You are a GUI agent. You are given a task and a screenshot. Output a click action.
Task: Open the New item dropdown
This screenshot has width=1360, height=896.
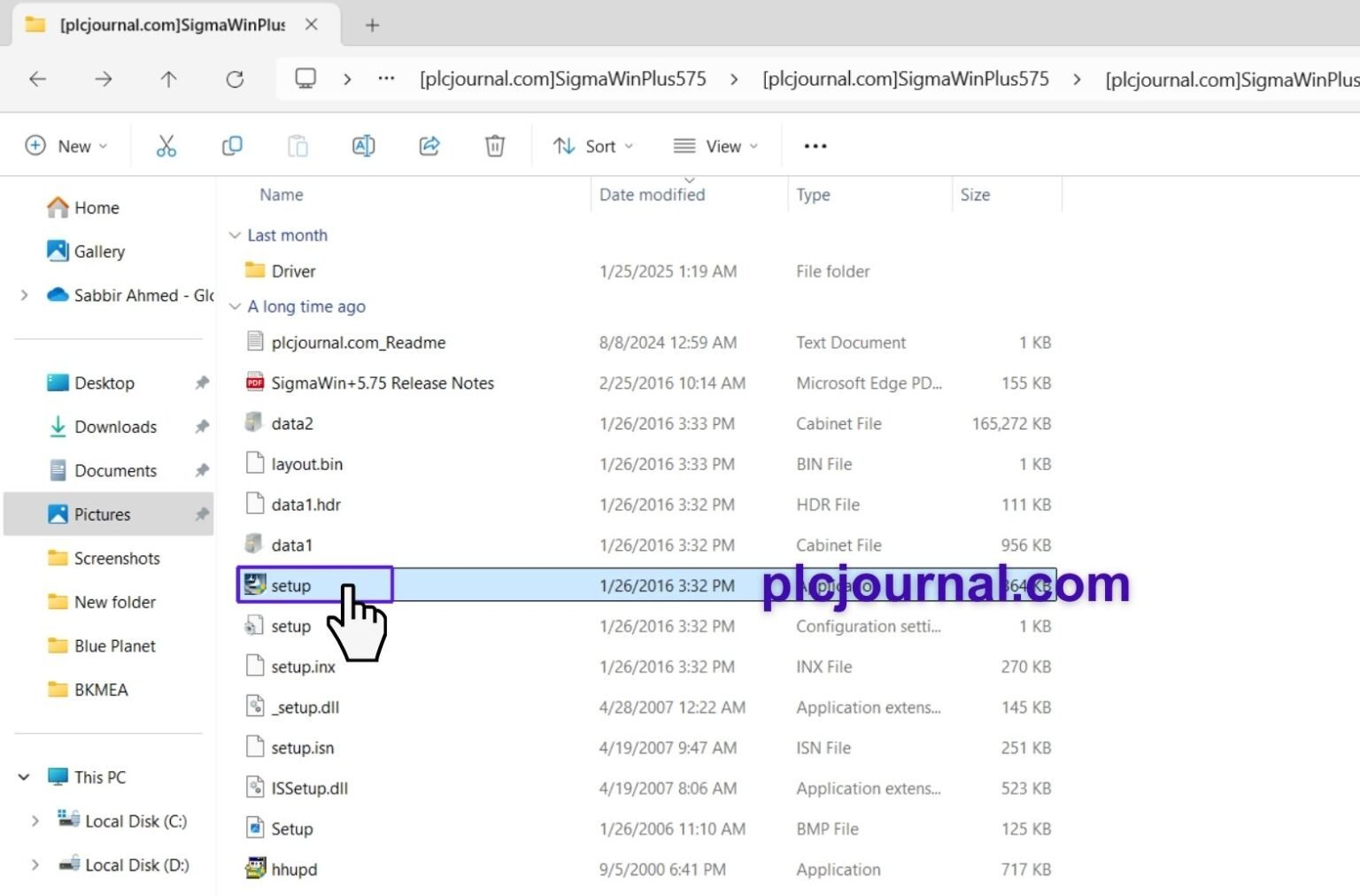tap(66, 146)
